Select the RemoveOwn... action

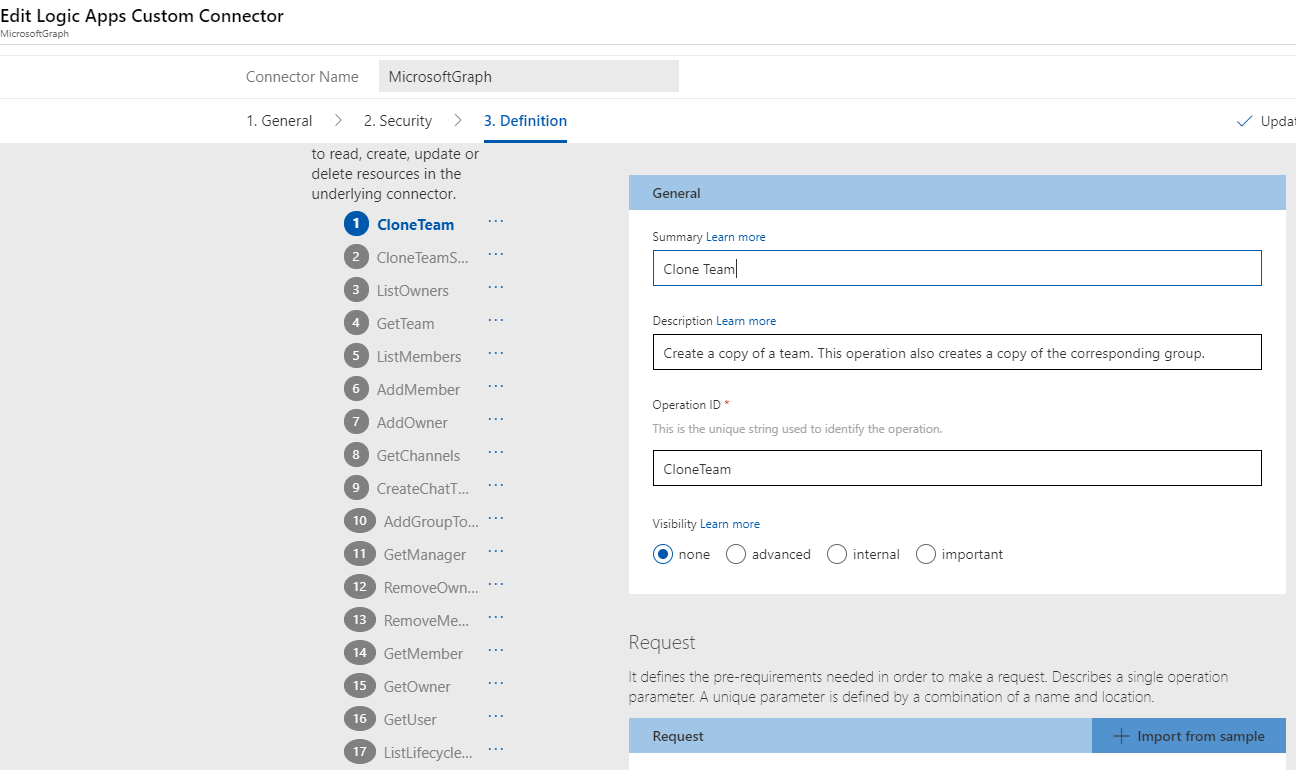[431, 587]
